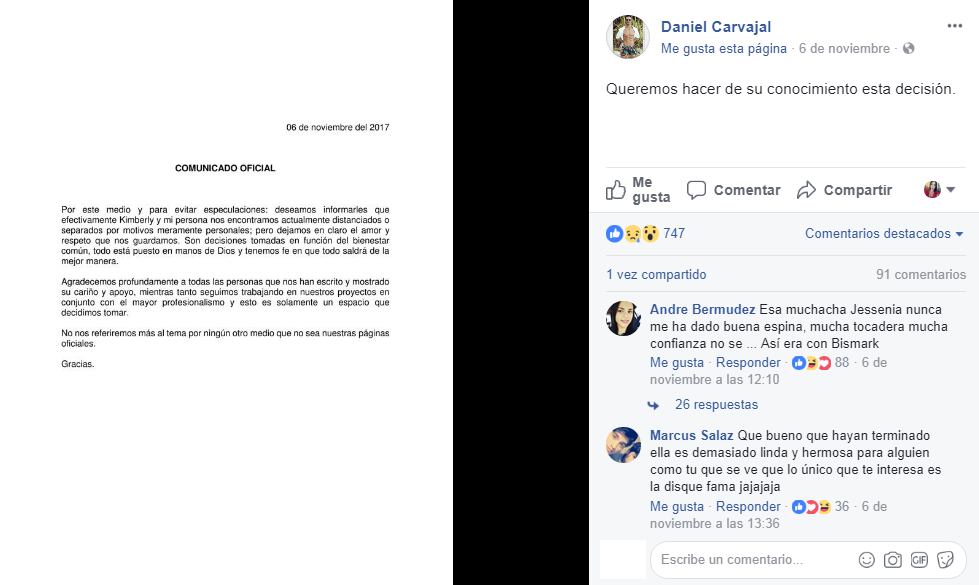Viewport: 979px width, 585px height.
Task: Click Me gusta under Marcus Salaz comment
Action: tap(676, 506)
